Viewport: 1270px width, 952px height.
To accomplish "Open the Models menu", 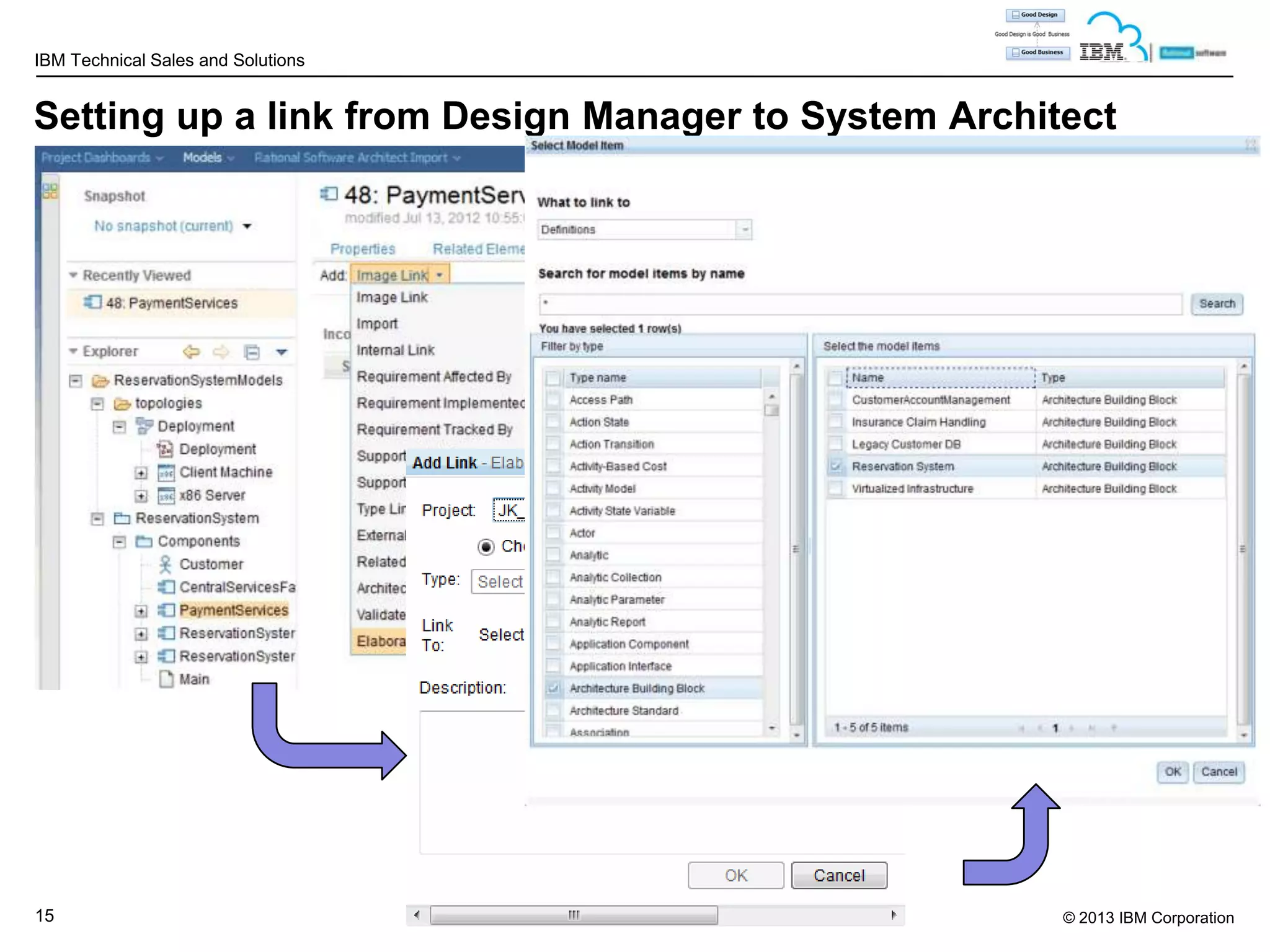I will (x=208, y=158).
